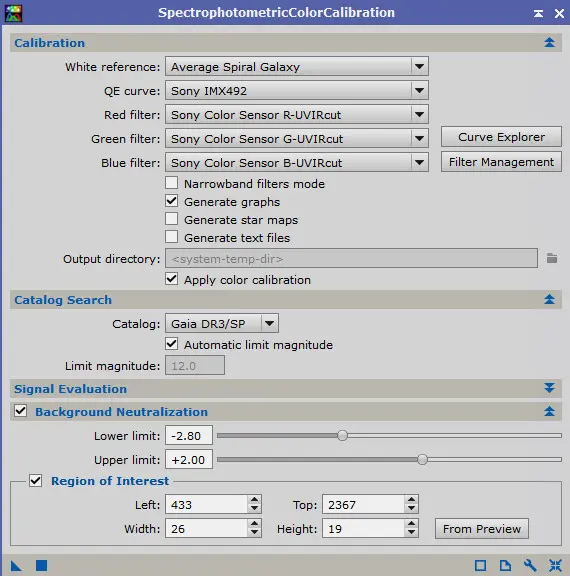Open the Curve Explorer button
Screen dimensions: 570x576
click(x=501, y=137)
